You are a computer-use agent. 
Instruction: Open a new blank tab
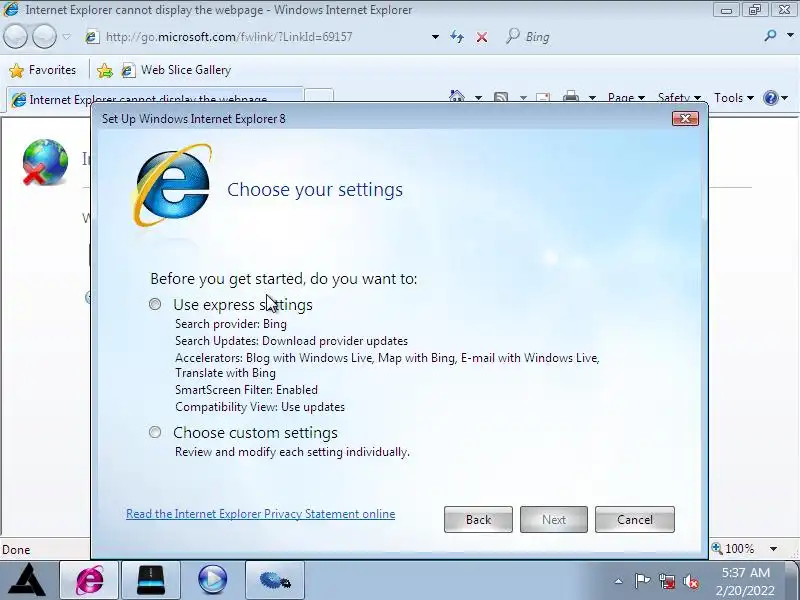319,97
